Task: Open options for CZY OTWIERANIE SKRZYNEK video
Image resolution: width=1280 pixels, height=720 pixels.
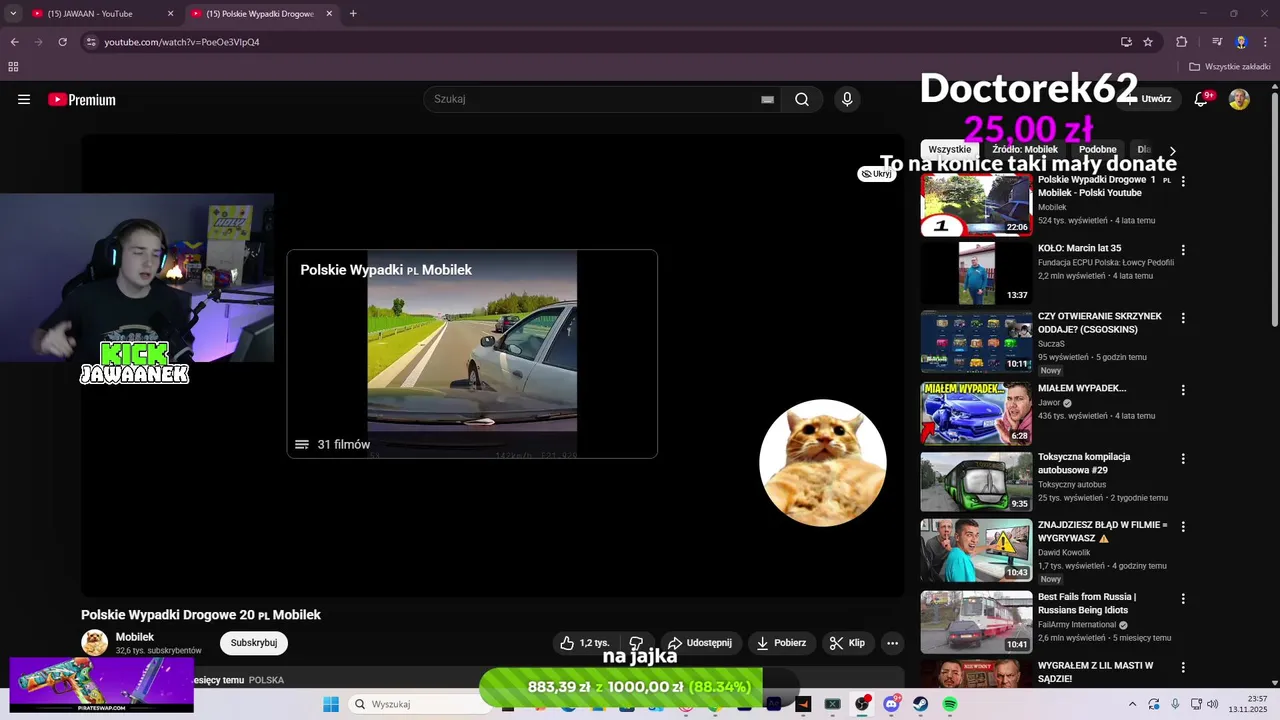Action: (1183, 318)
